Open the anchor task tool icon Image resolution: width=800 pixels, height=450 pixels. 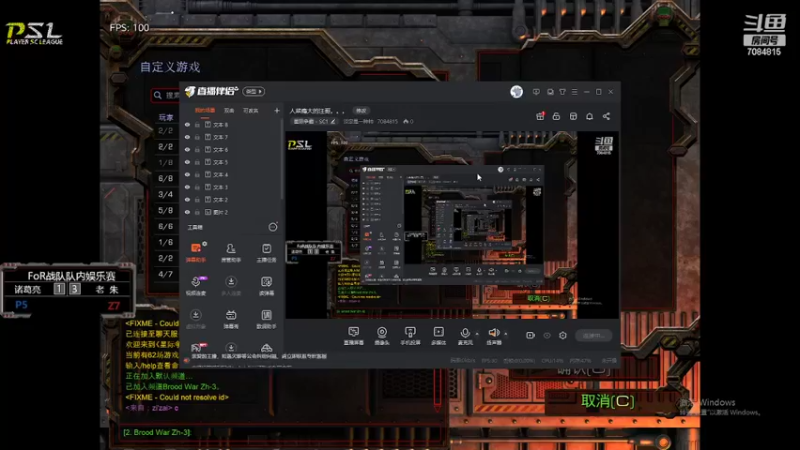pos(266,252)
